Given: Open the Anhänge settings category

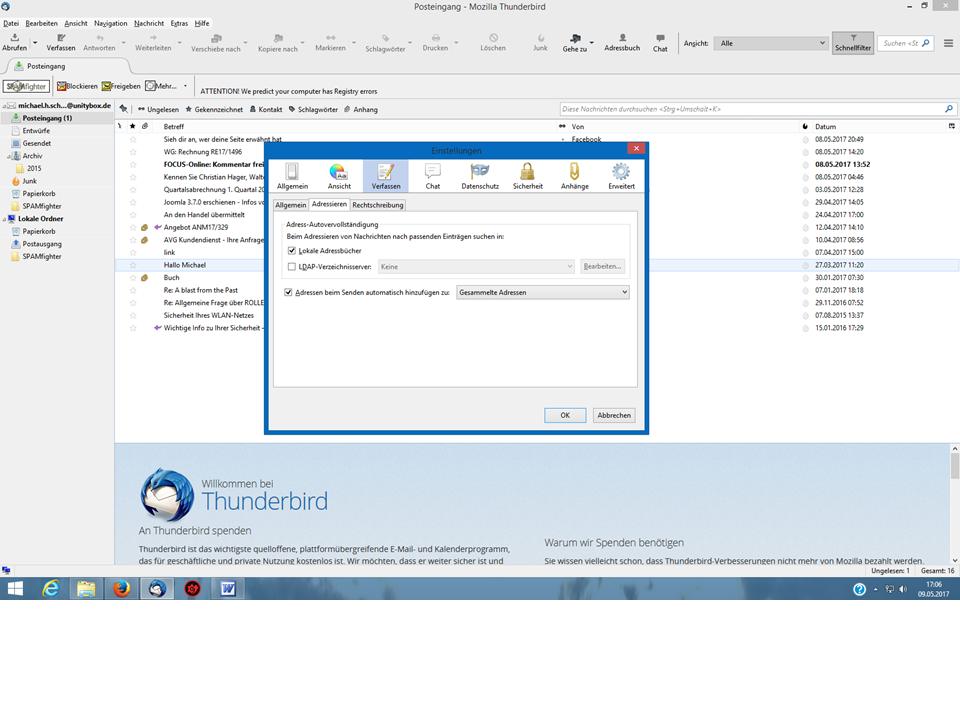Looking at the screenshot, I should tap(574, 176).
